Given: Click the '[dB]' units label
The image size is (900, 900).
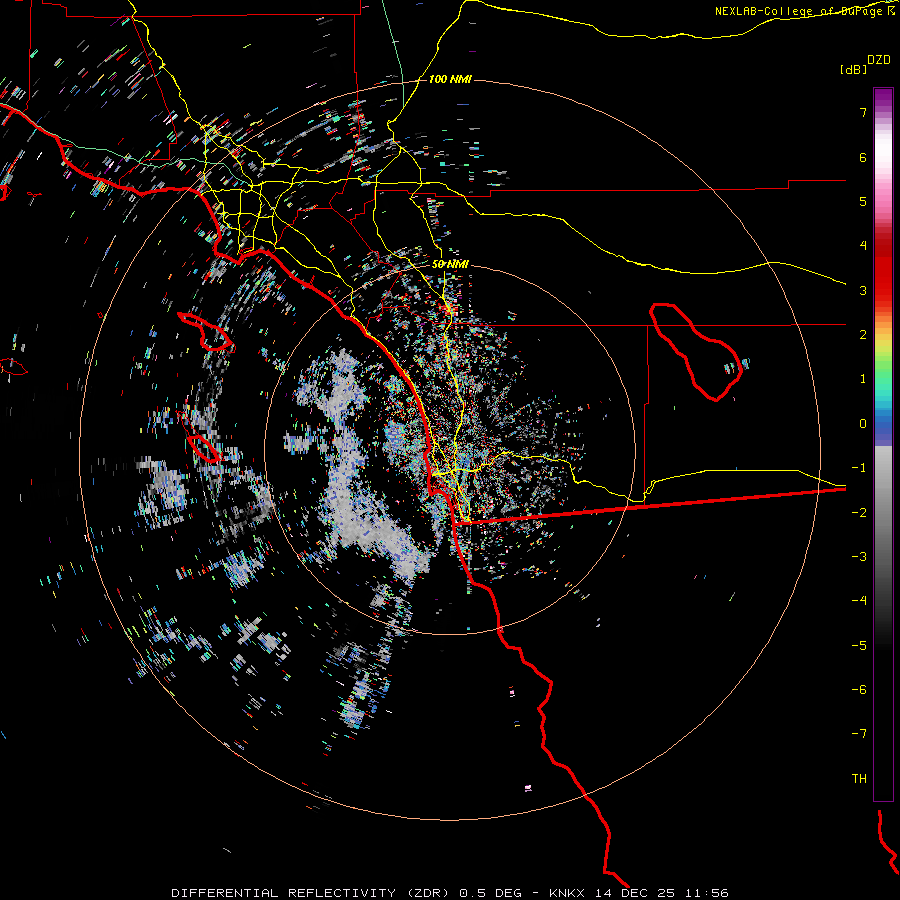Looking at the screenshot, I should pyautogui.click(x=854, y=69).
